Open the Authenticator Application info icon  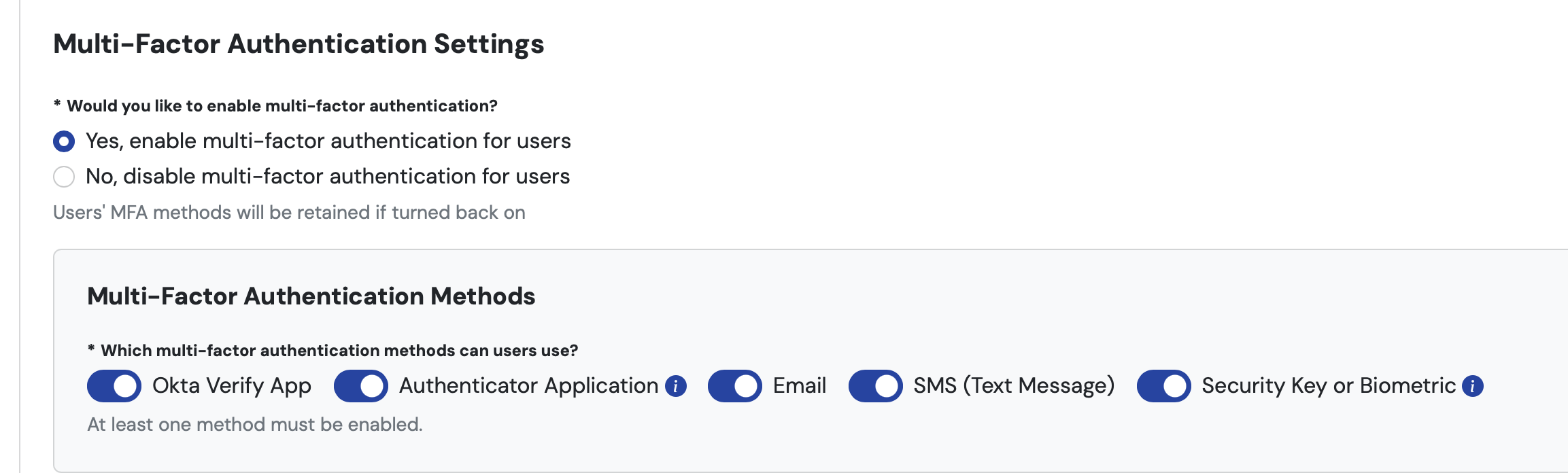[x=675, y=386]
